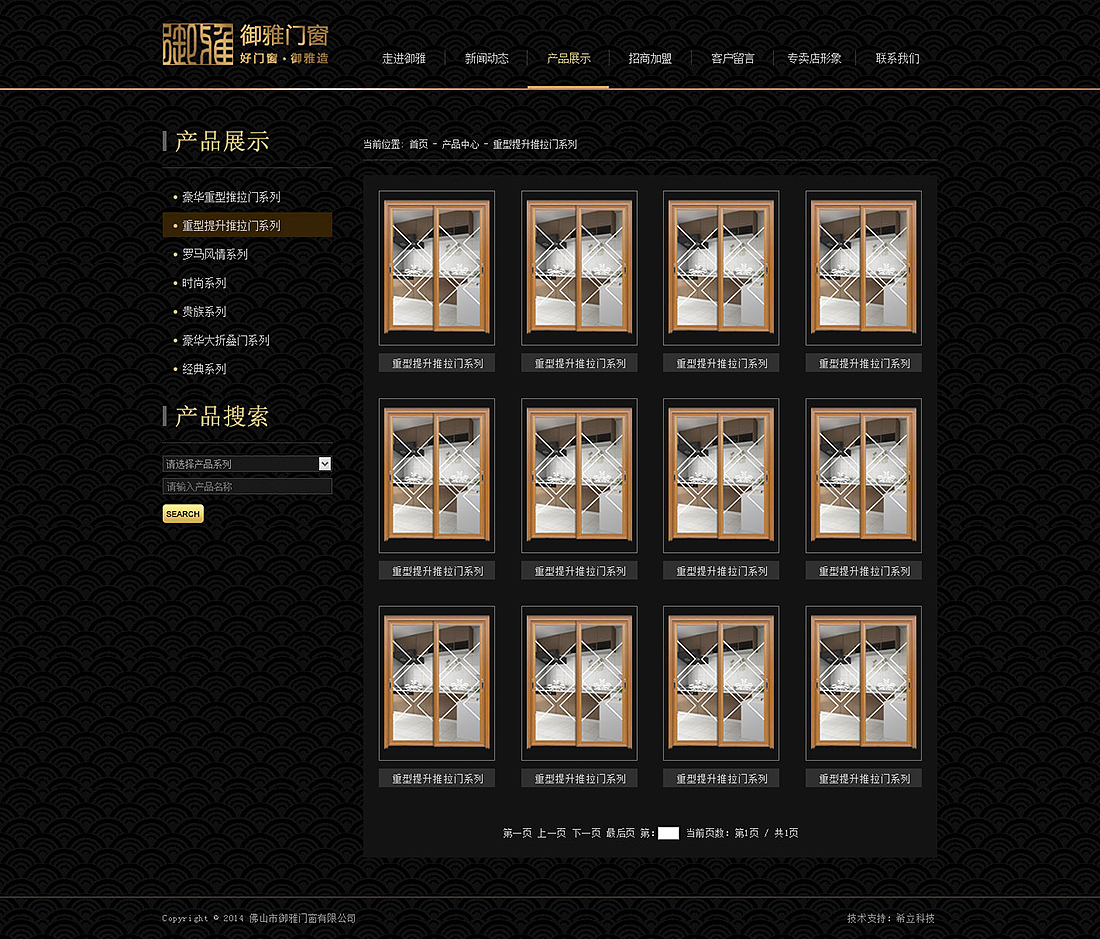The height and width of the screenshot is (939, 1100).
Task: Open 联系我们 in the navigation bar
Action: [897, 58]
